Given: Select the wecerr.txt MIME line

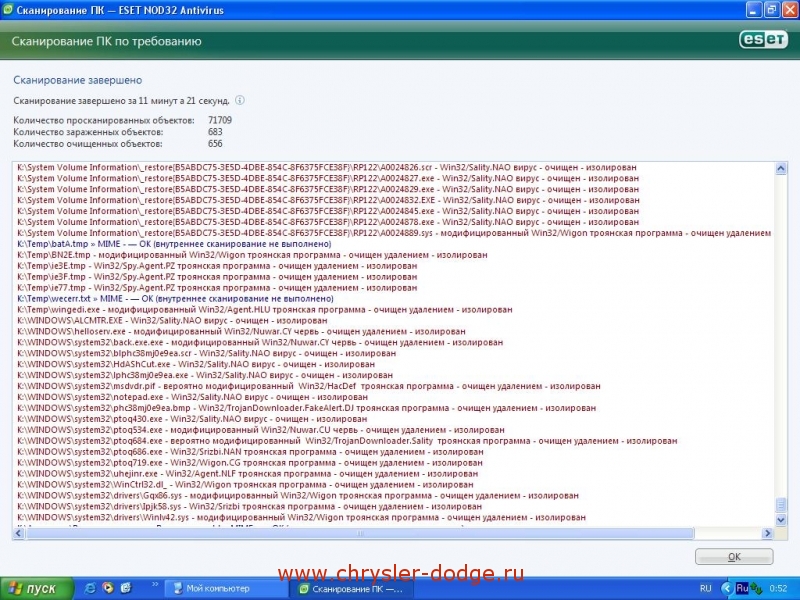Looking at the screenshot, I should 176,299.
